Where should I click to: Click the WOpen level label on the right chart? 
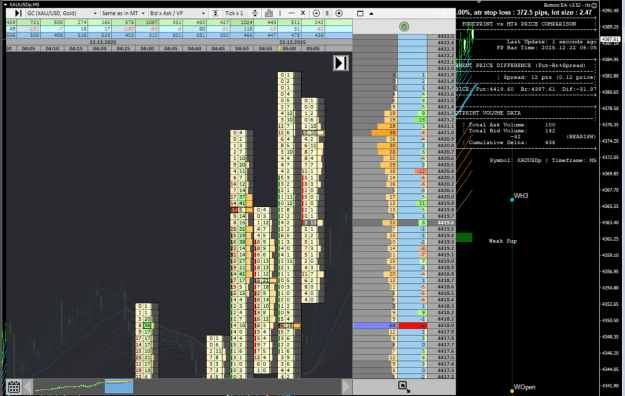pyautogui.click(x=524, y=387)
